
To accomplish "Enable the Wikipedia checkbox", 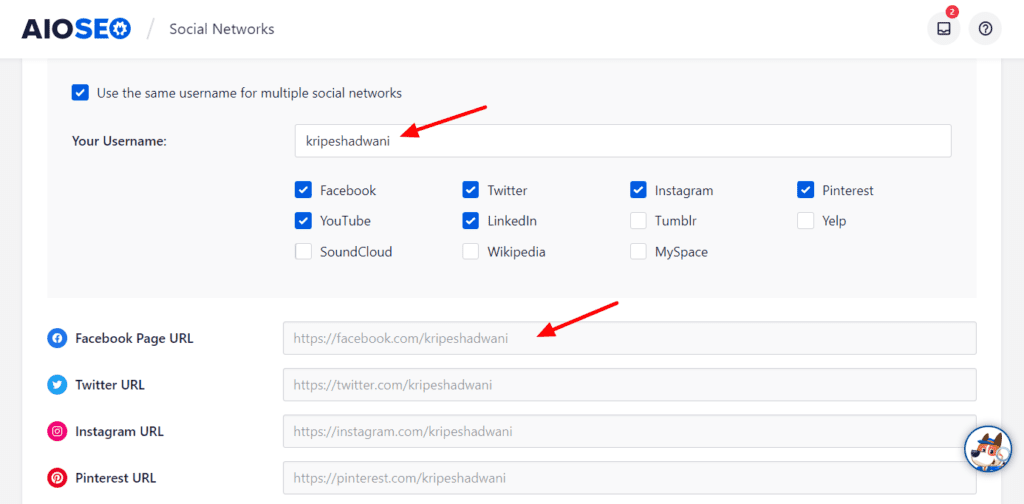I will (x=471, y=251).
